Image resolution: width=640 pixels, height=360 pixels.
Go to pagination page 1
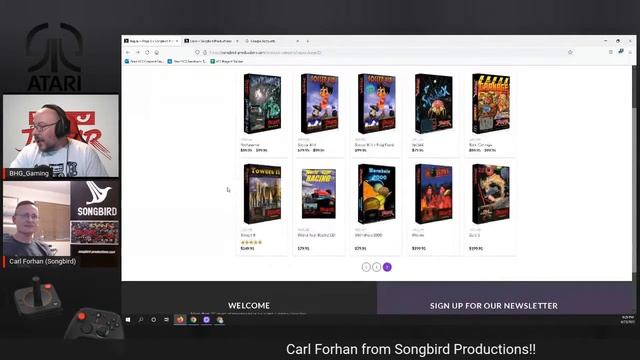pos(366,267)
